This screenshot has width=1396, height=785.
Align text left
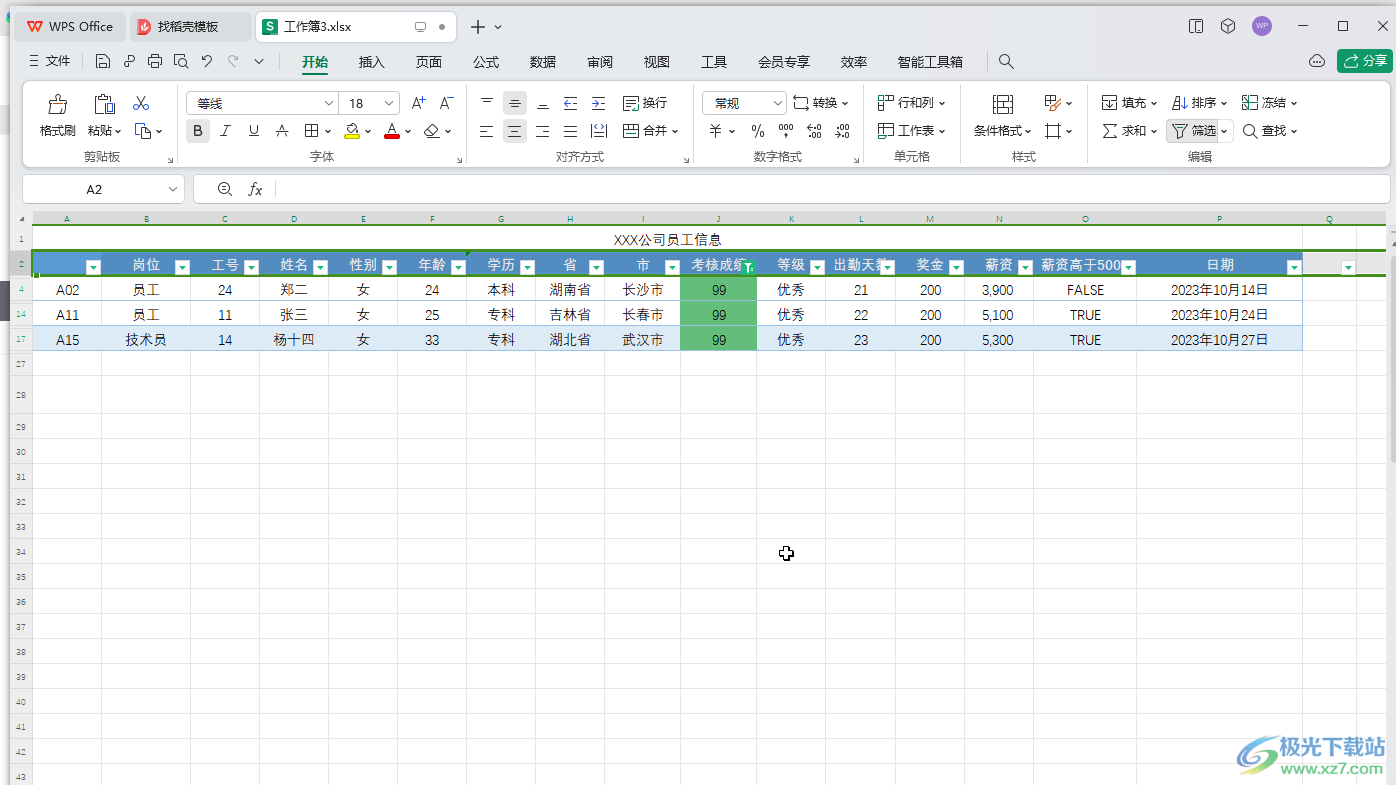coord(487,131)
